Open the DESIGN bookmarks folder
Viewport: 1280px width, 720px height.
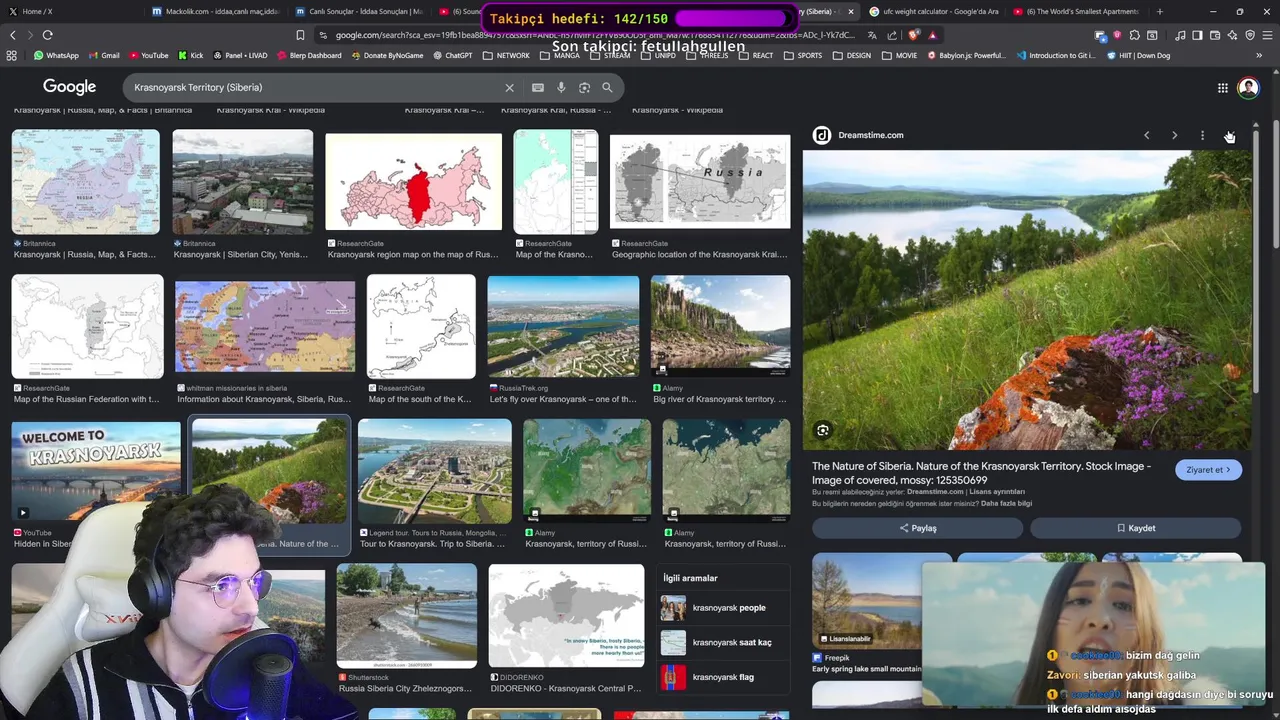tap(852, 56)
